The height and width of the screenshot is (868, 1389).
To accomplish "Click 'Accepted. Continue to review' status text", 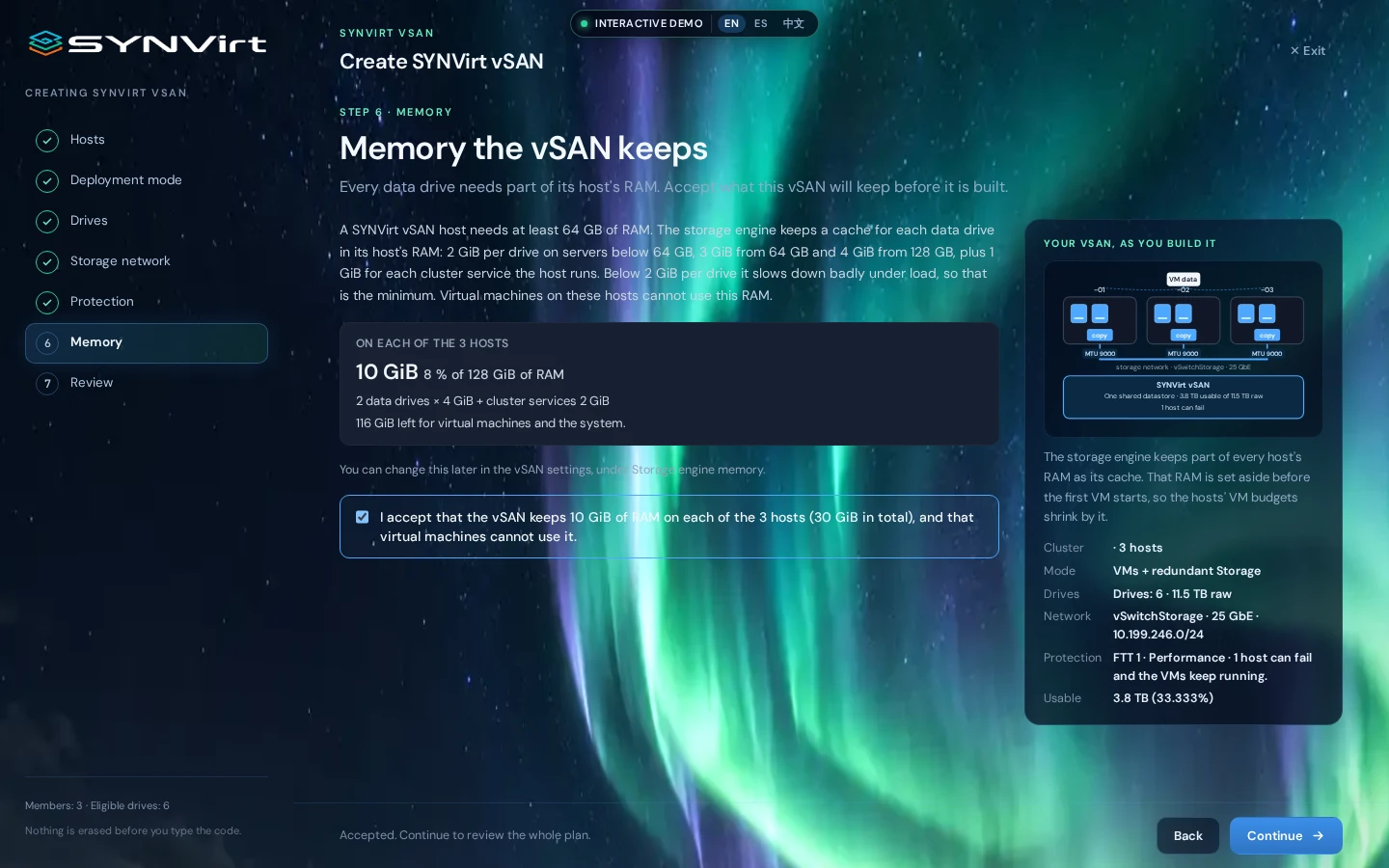I will [x=465, y=835].
